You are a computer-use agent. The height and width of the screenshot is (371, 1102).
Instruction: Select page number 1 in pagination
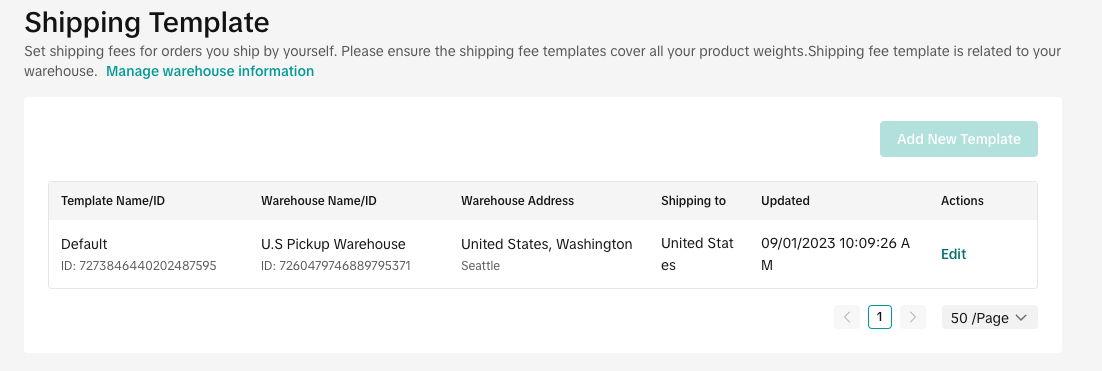point(880,318)
